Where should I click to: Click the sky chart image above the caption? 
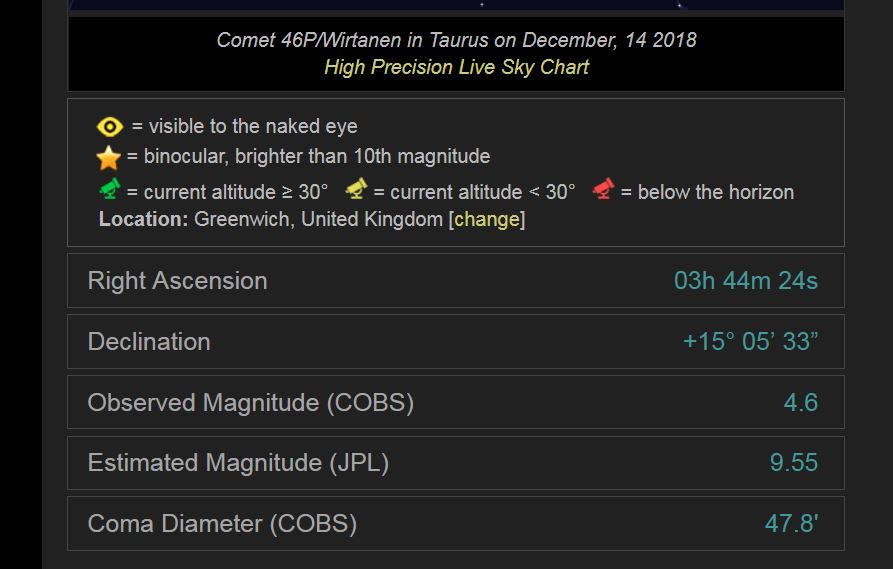pyautogui.click(x=456, y=5)
